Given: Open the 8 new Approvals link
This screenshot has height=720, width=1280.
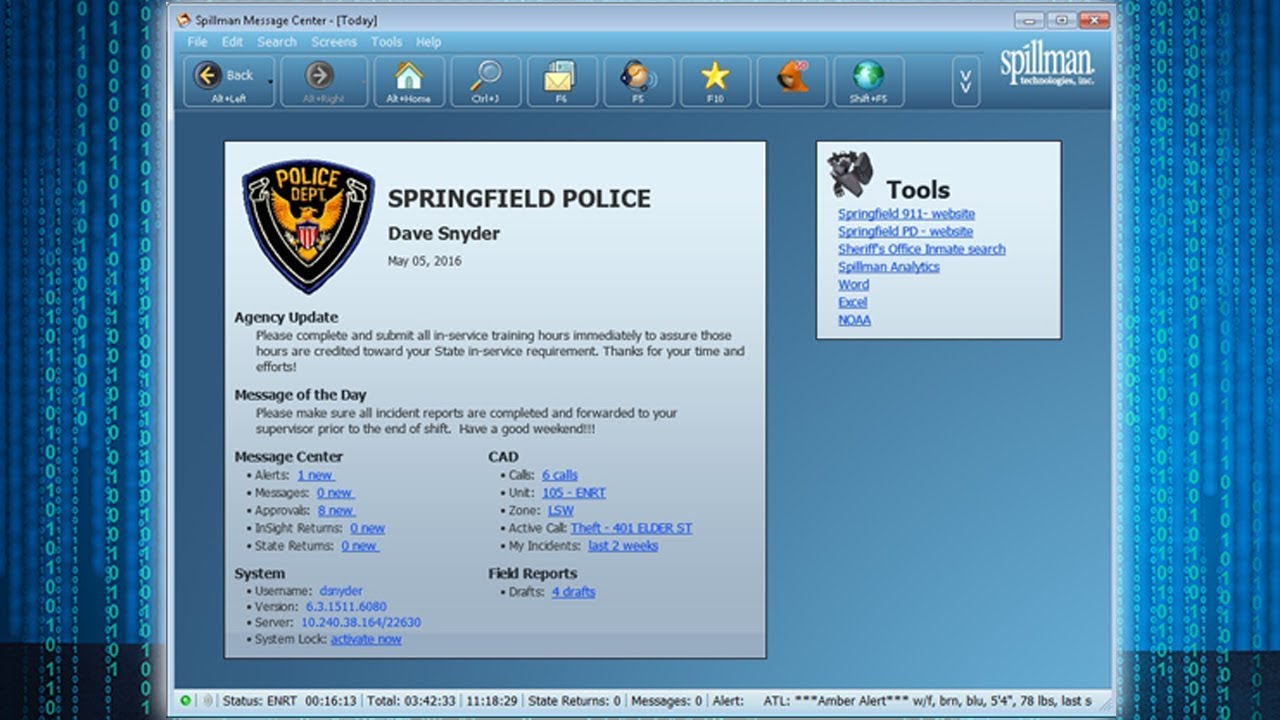Looking at the screenshot, I should [x=337, y=510].
